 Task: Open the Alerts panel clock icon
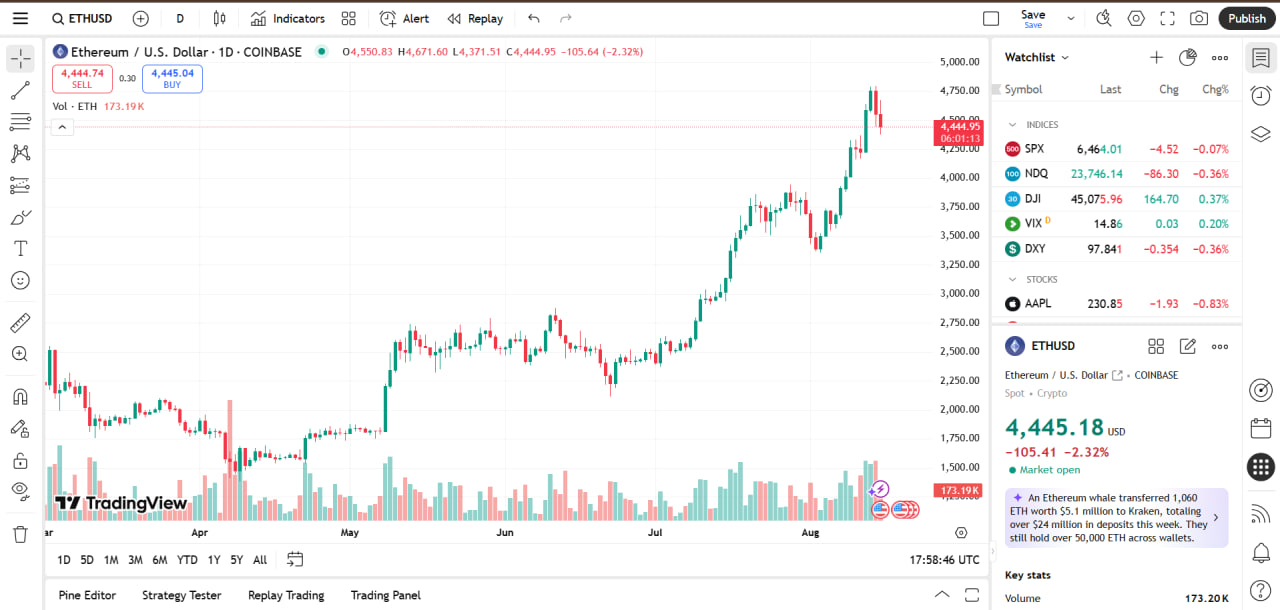1261,95
